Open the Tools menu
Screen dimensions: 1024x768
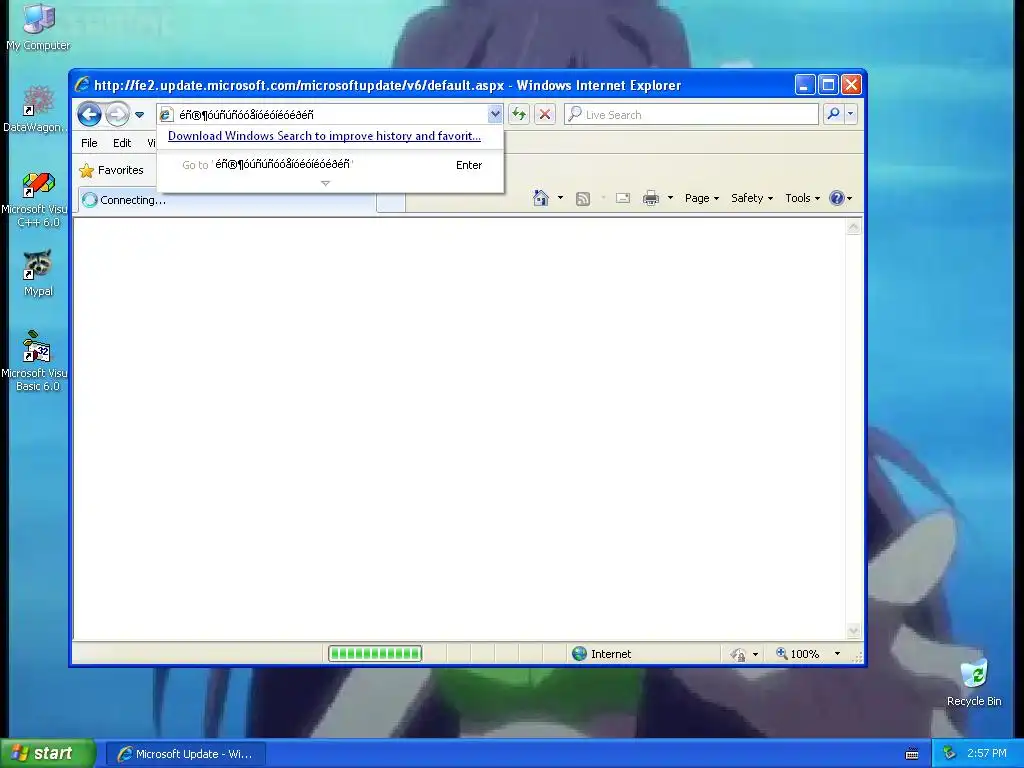pos(802,198)
